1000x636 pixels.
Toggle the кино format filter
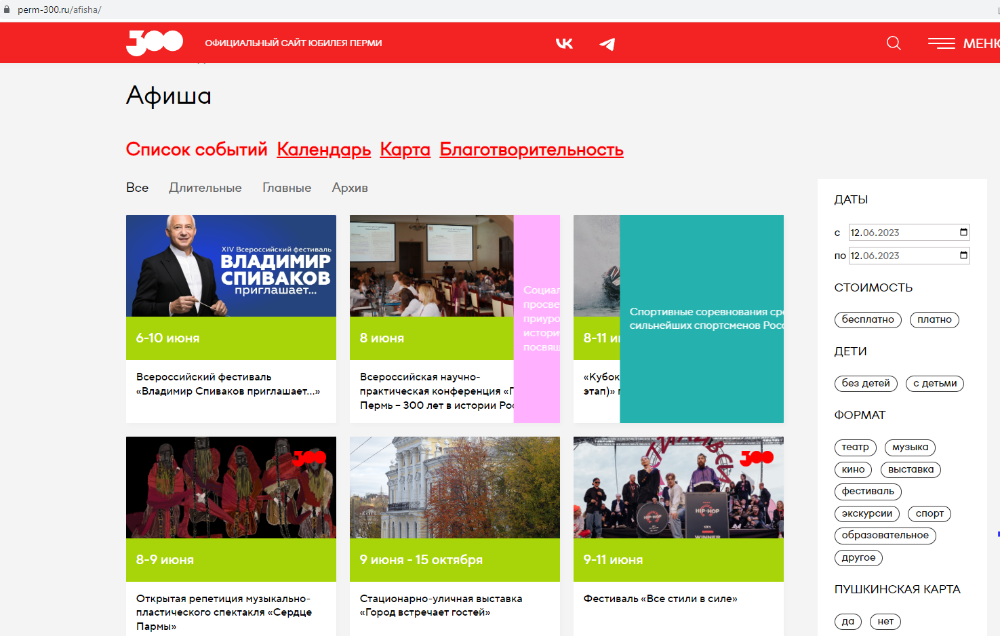click(853, 470)
